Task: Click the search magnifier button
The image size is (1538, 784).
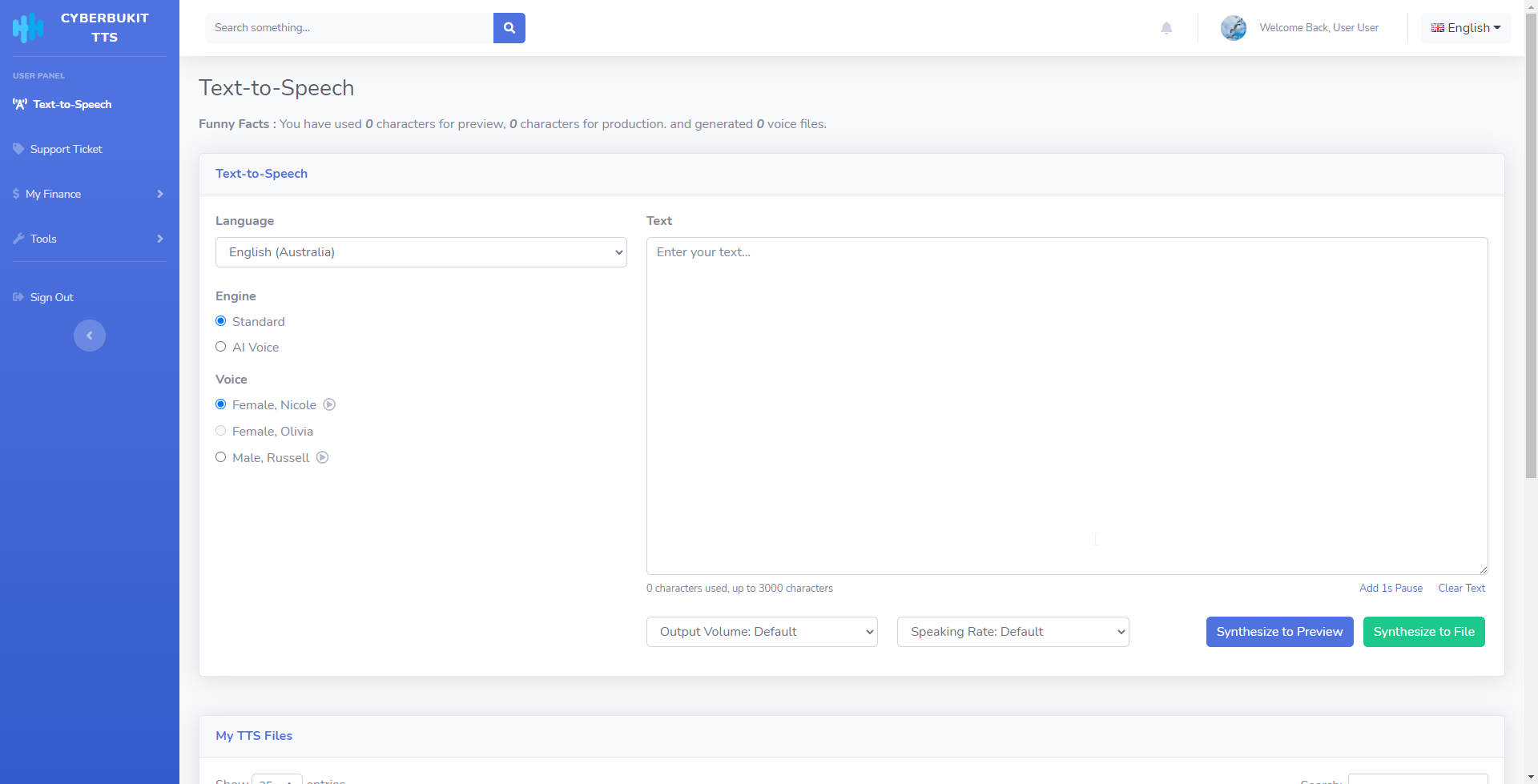Action: [x=509, y=27]
